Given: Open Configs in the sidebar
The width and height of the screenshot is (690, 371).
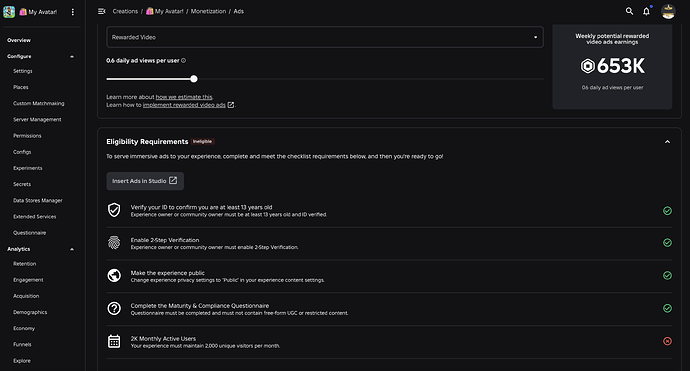Looking at the screenshot, I should coord(22,152).
